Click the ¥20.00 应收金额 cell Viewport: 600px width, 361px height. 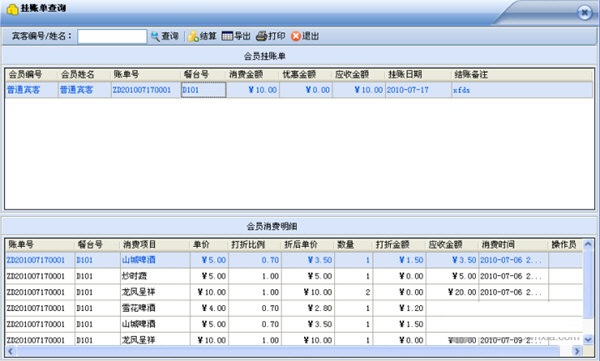click(x=452, y=292)
